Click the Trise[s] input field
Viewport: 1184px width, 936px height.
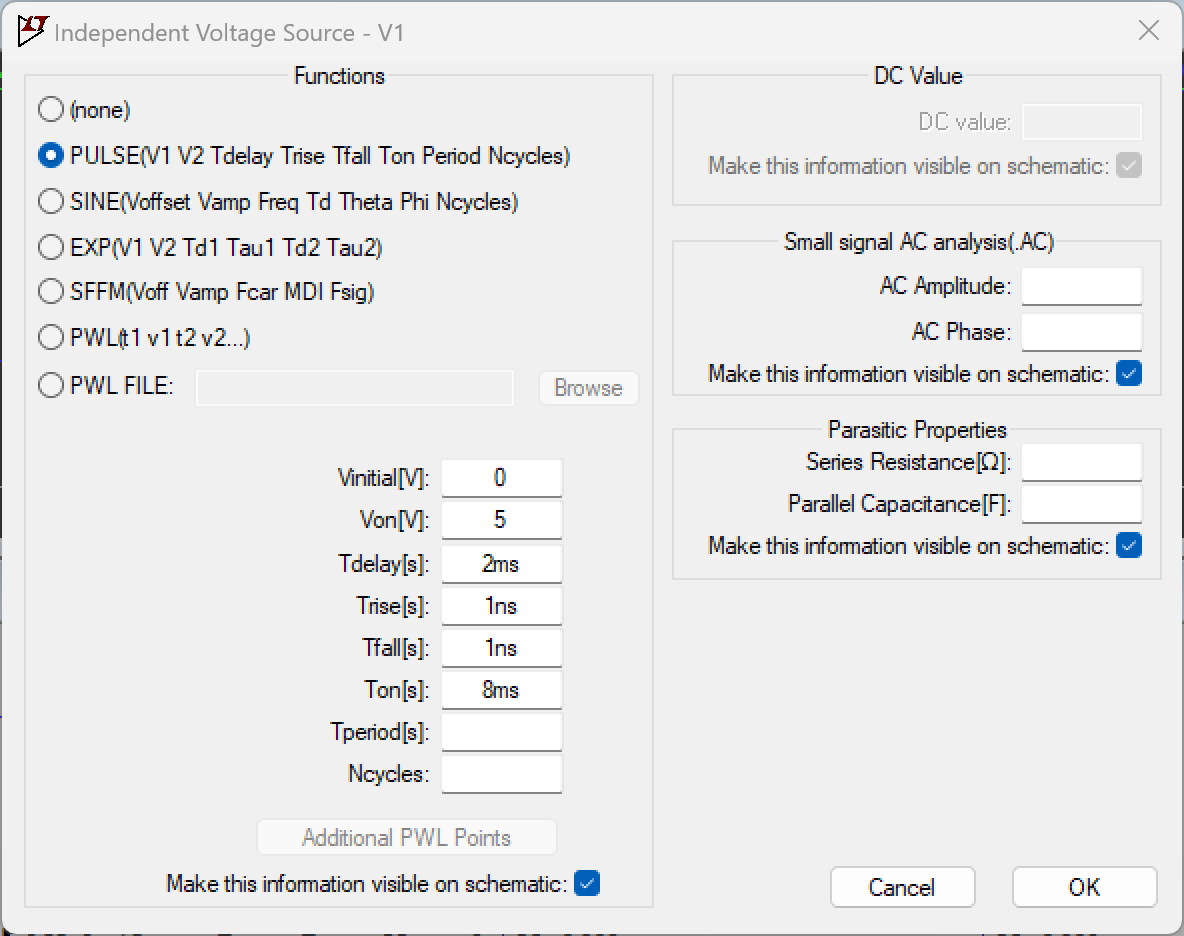[x=501, y=606]
